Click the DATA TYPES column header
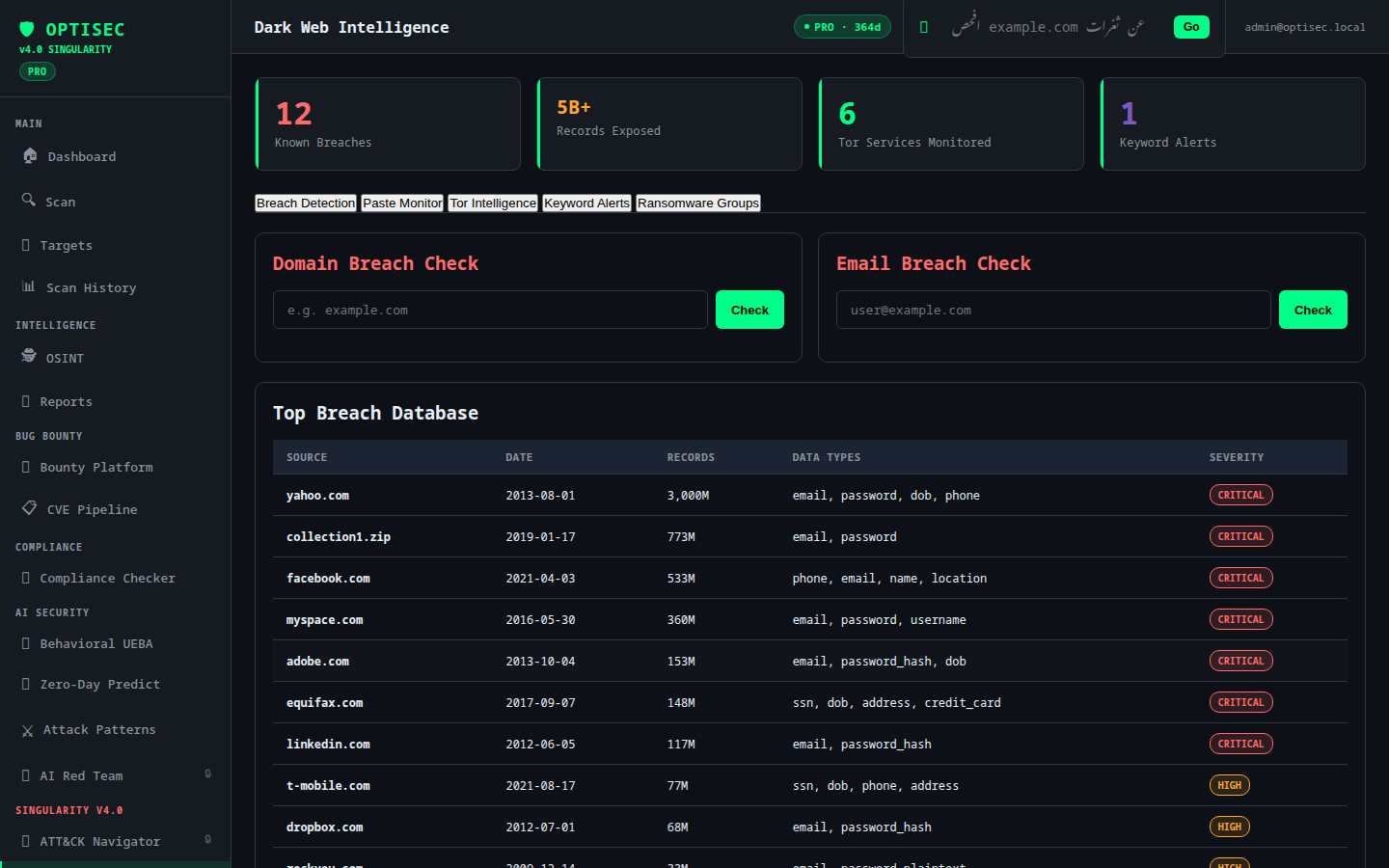The width and height of the screenshot is (1389, 868). coord(827,457)
